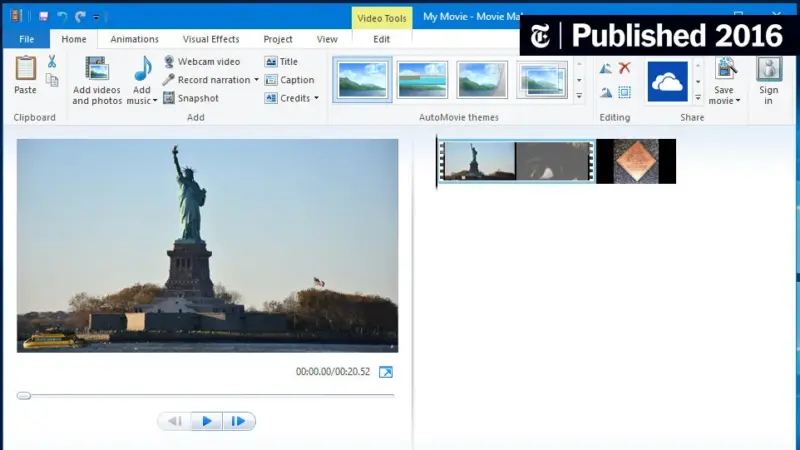Add a Caption to the clip

click(x=289, y=80)
